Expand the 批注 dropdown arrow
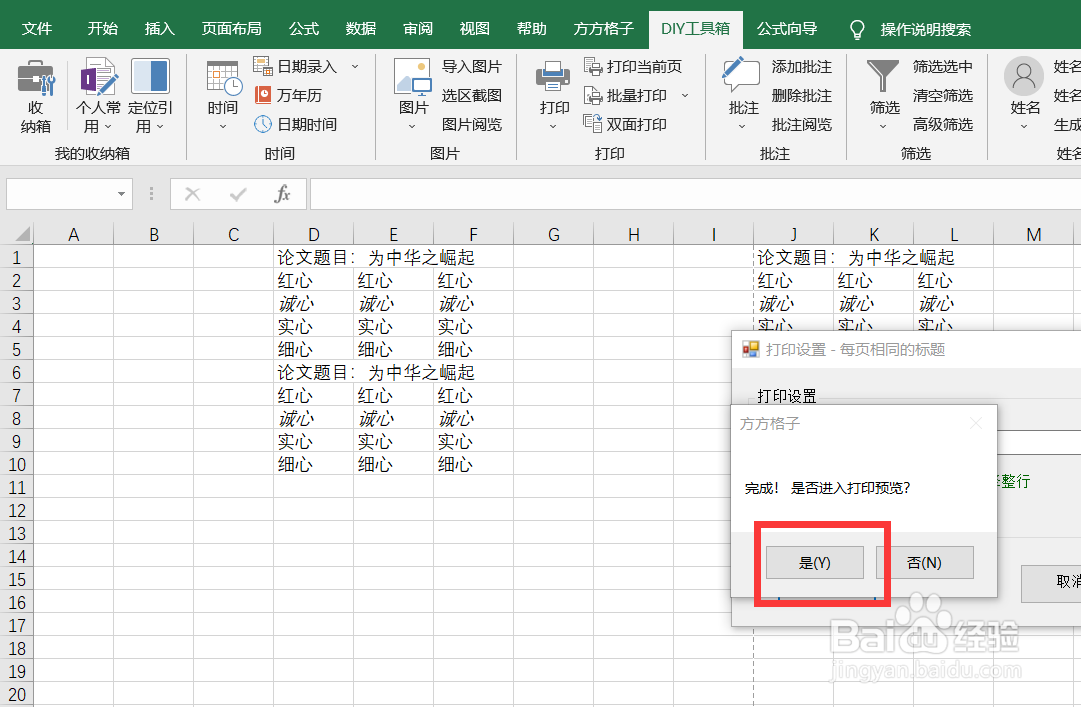 click(x=742, y=127)
